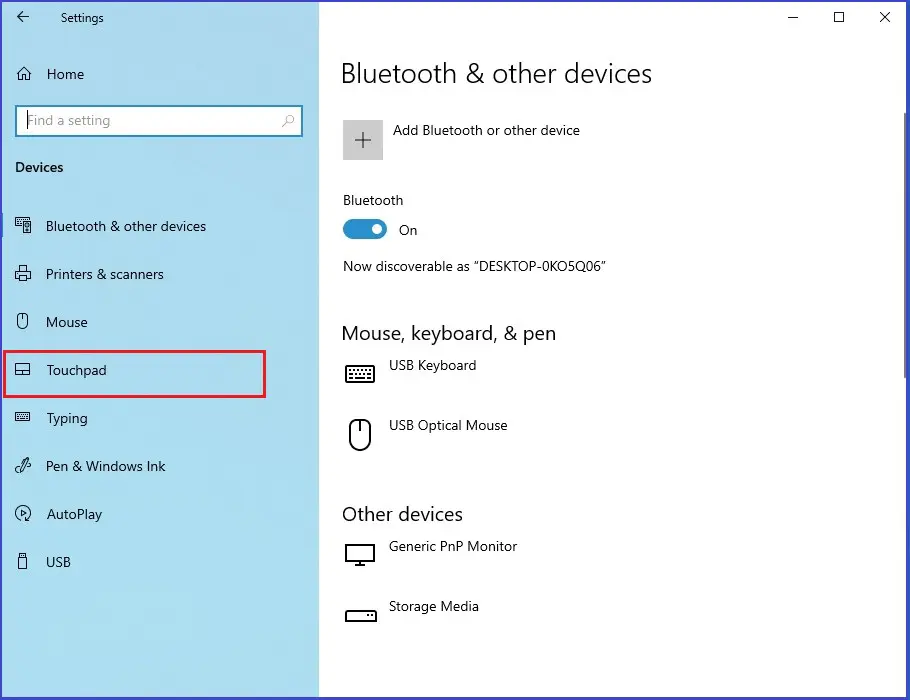Open Mouse settings in sidebar
The width and height of the screenshot is (910, 700).
pyautogui.click(x=67, y=322)
